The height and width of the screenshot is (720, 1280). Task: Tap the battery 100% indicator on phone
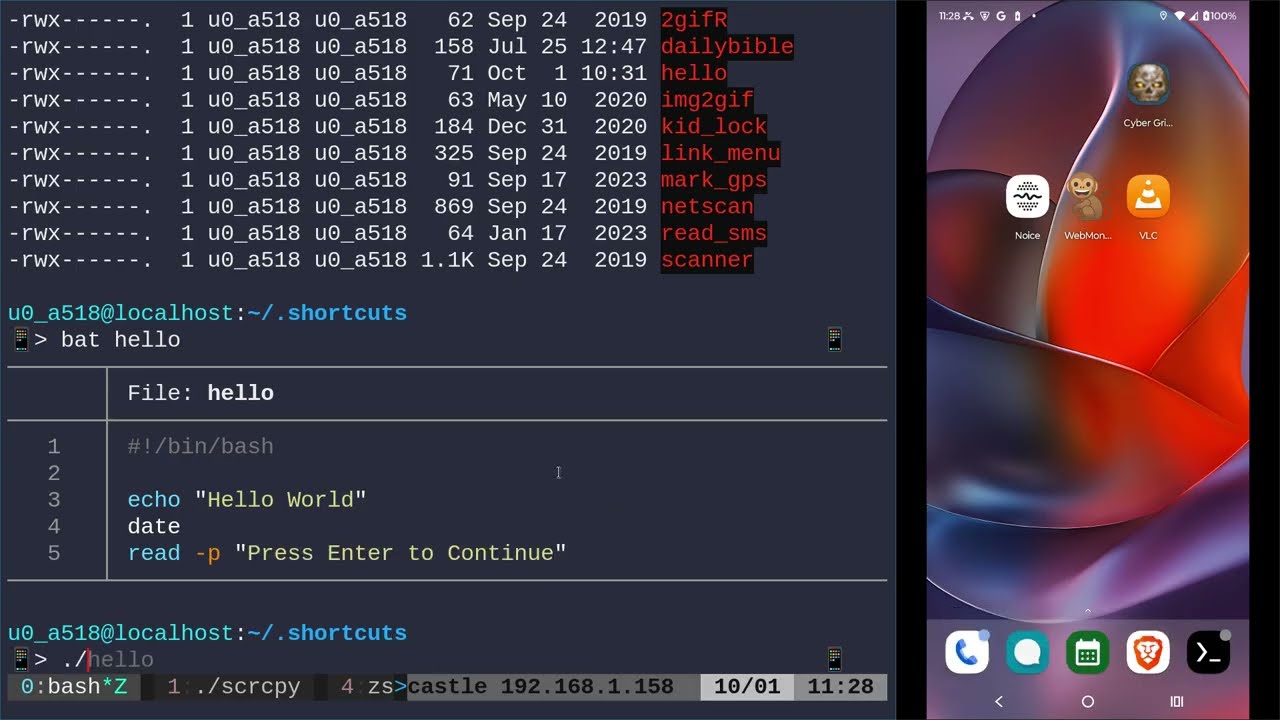[x=1219, y=16]
